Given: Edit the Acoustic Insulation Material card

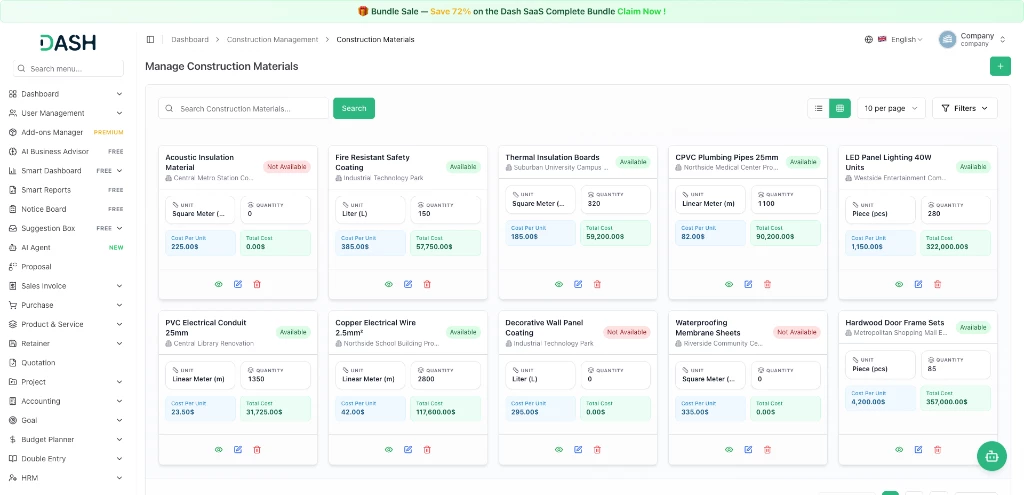Looking at the screenshot, I should [x=238, y=284].
